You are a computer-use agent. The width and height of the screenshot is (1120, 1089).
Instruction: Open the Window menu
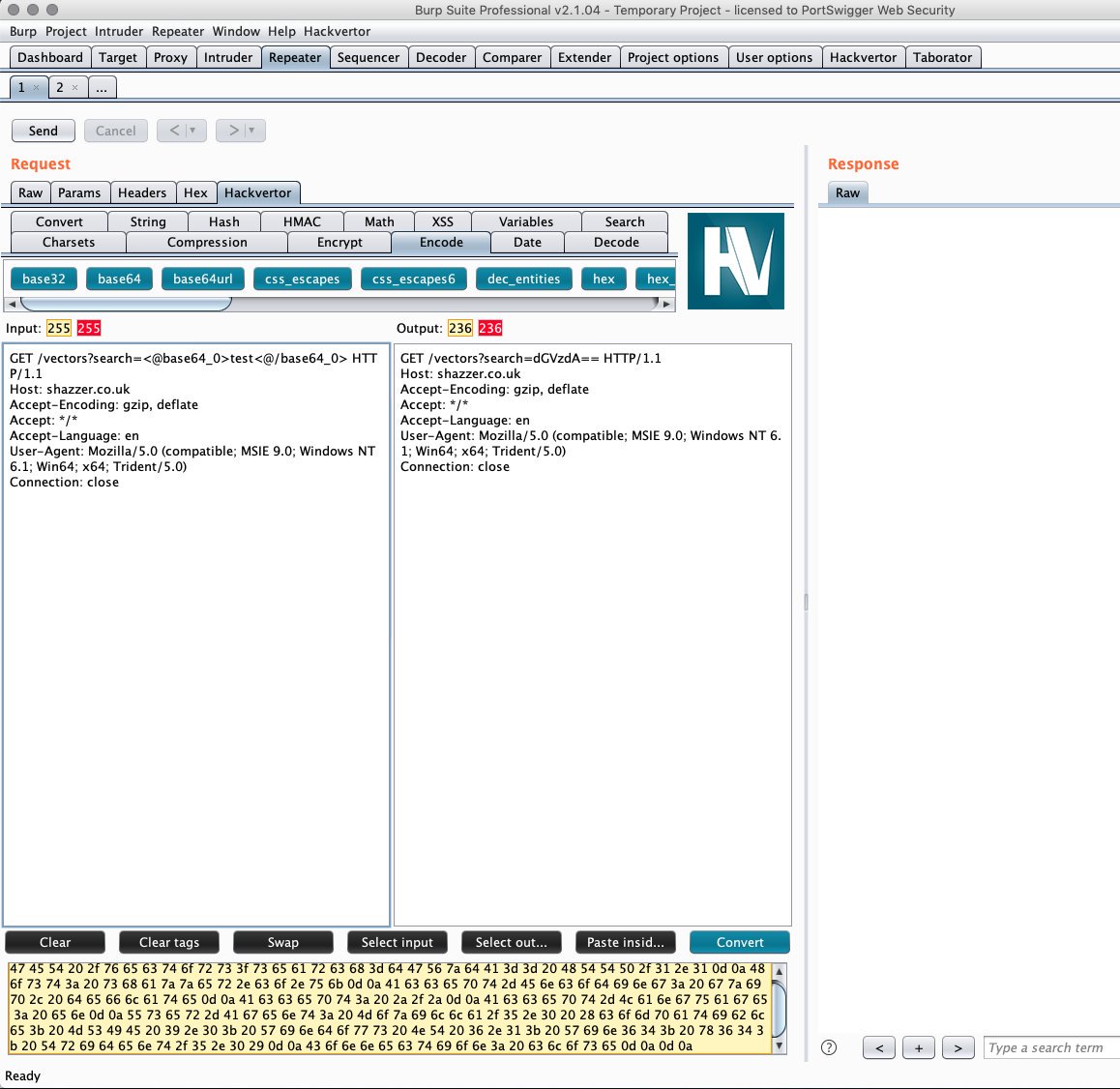(x=236, y=31)
